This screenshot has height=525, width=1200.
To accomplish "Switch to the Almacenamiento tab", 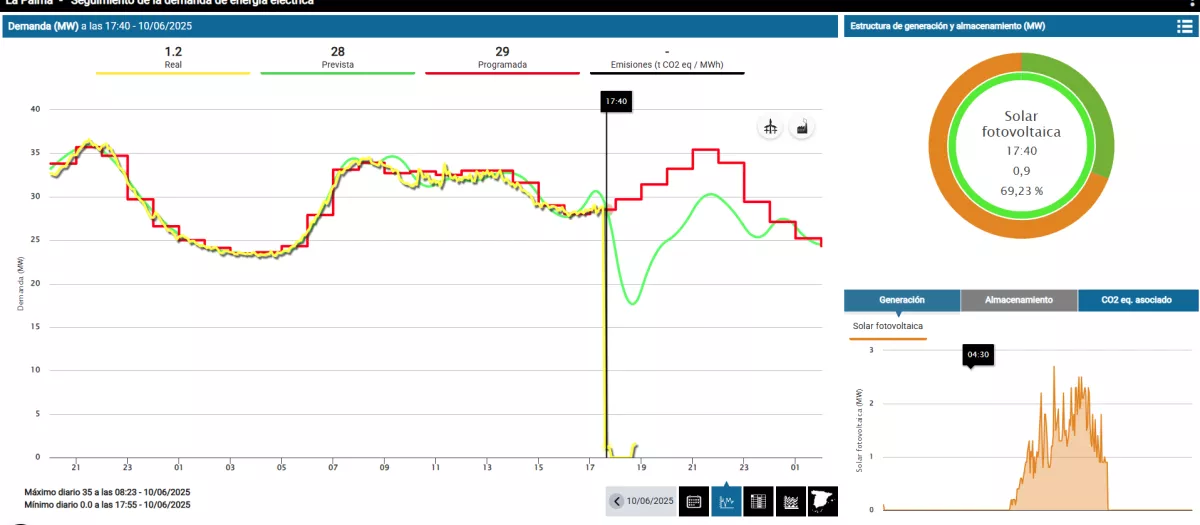I will pos(1019,300).
